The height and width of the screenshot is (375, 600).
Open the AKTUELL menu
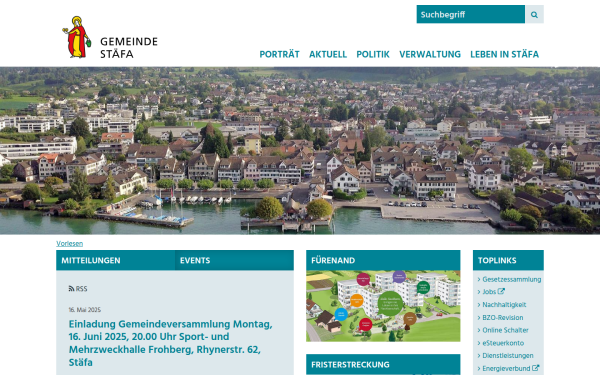tap(328, 54)
